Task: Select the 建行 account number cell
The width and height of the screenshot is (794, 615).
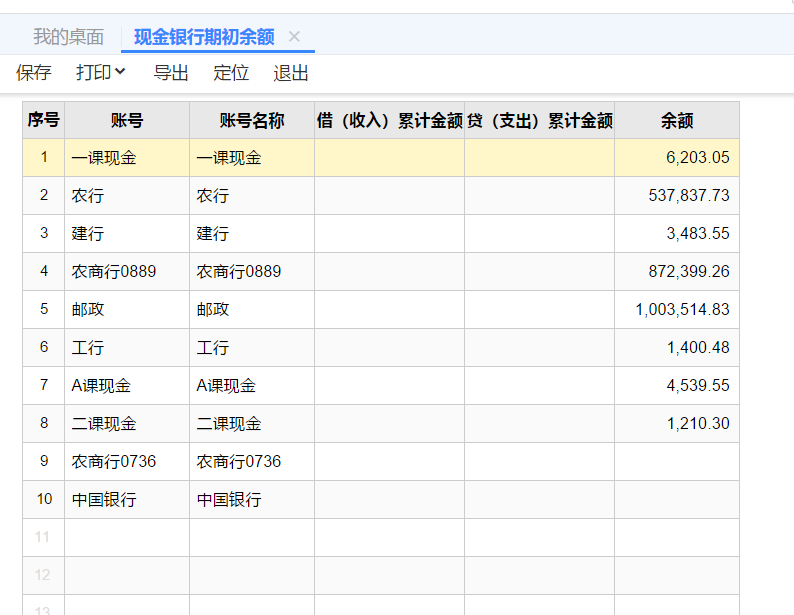Action: (127, 233)
